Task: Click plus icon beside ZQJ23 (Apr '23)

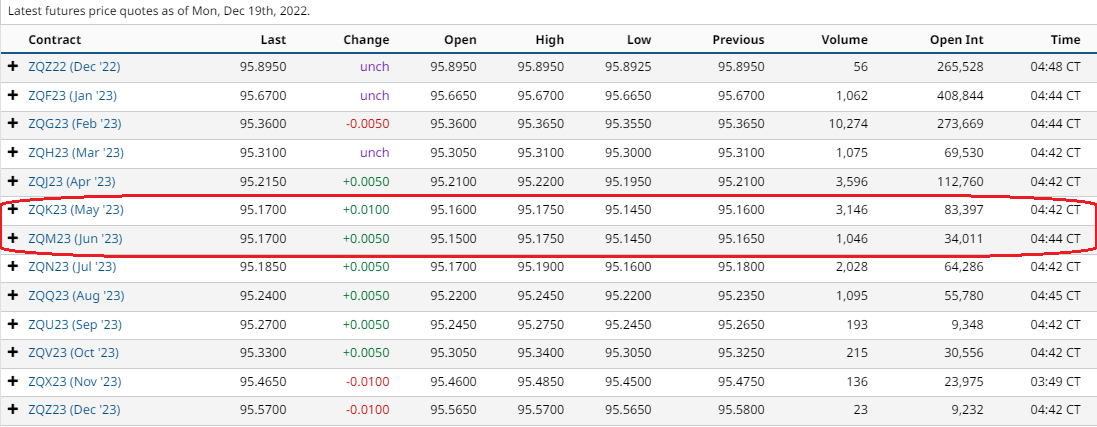Action: (13, 182)
